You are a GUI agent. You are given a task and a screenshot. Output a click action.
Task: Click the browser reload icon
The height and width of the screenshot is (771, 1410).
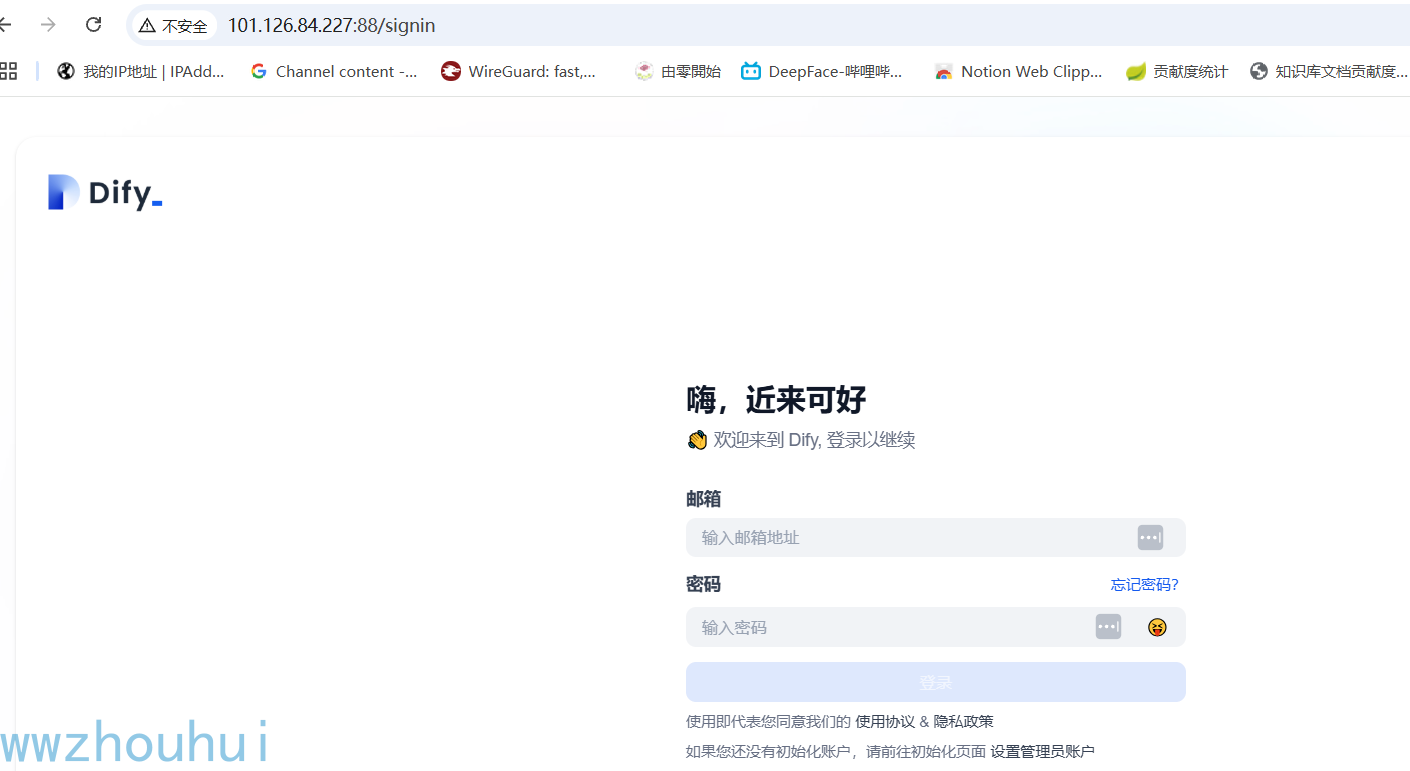click(94, 25)
